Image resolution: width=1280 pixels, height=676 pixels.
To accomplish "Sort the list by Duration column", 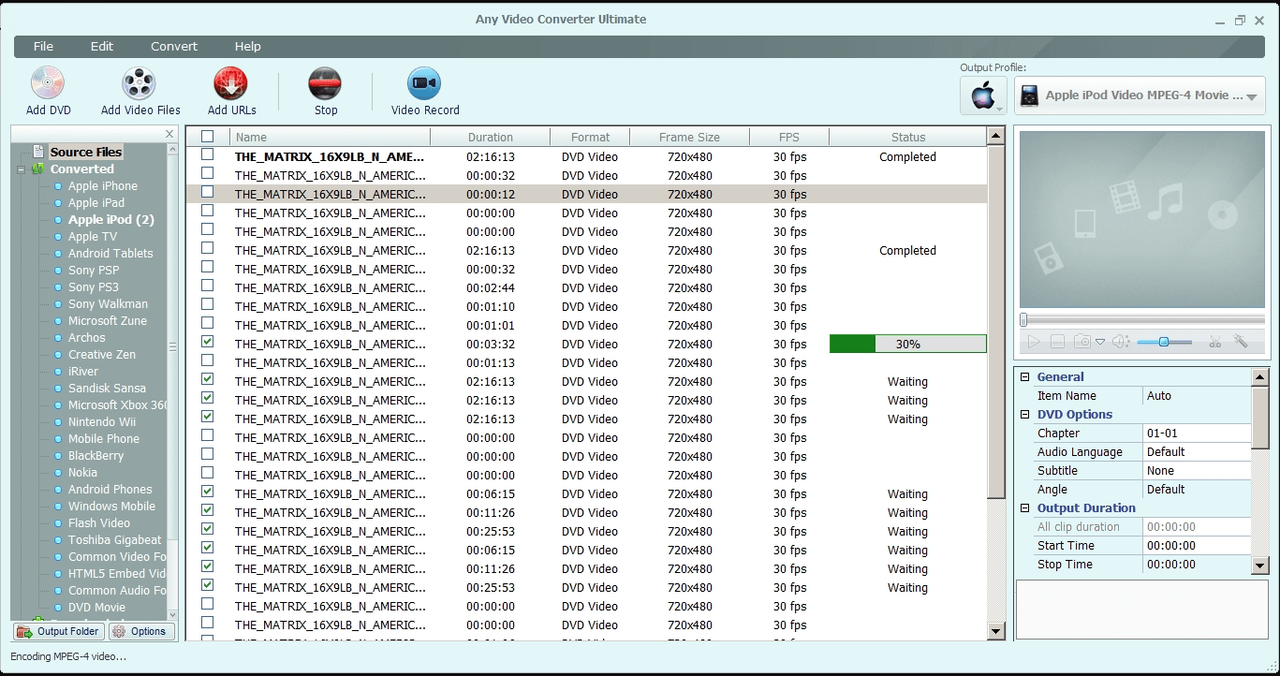I will click(490, 137).
